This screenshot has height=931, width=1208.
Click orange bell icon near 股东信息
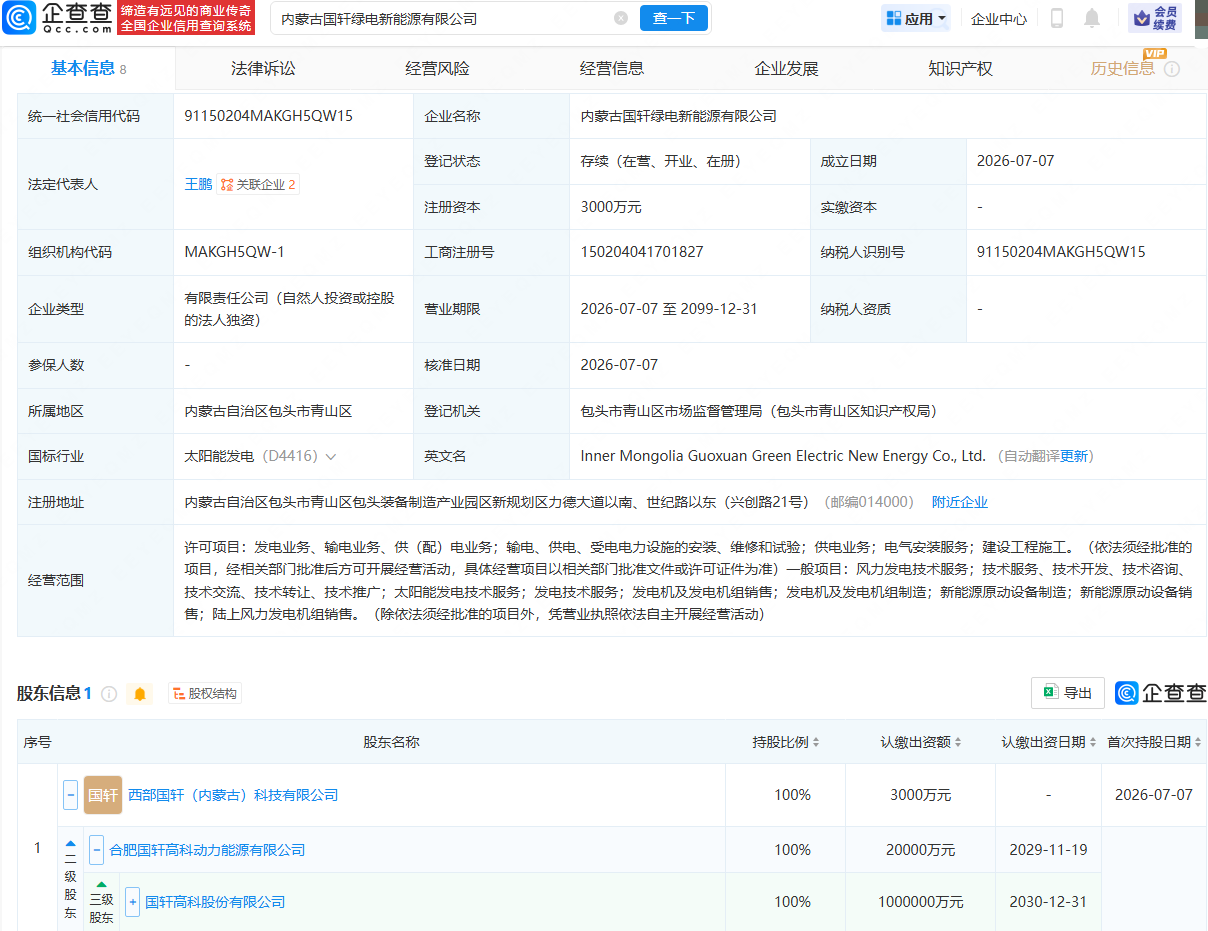[x=140, y=693]
